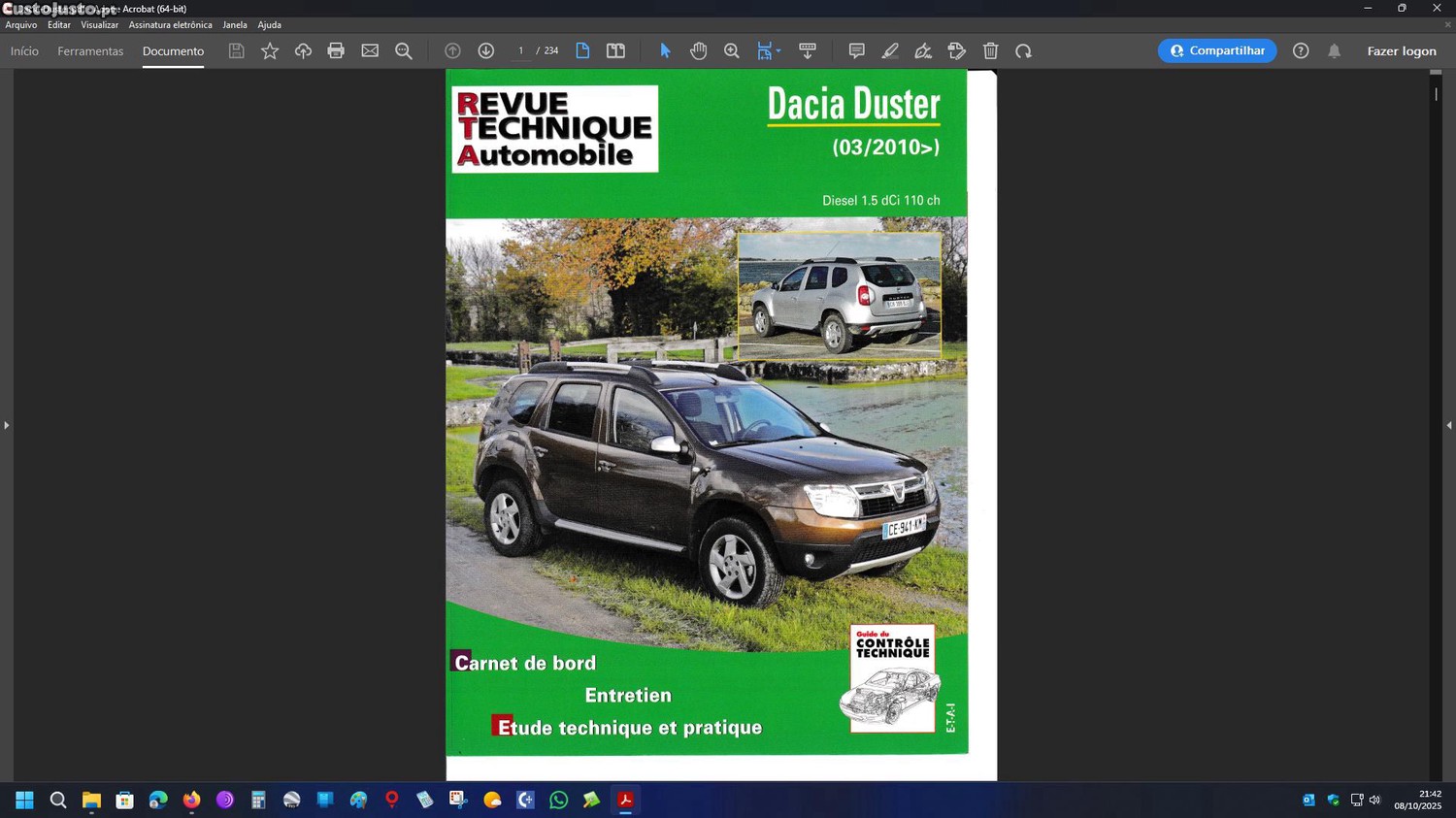Toggle two-page view mode
This screenshot has height=818, width=1456.
[615, 51]
